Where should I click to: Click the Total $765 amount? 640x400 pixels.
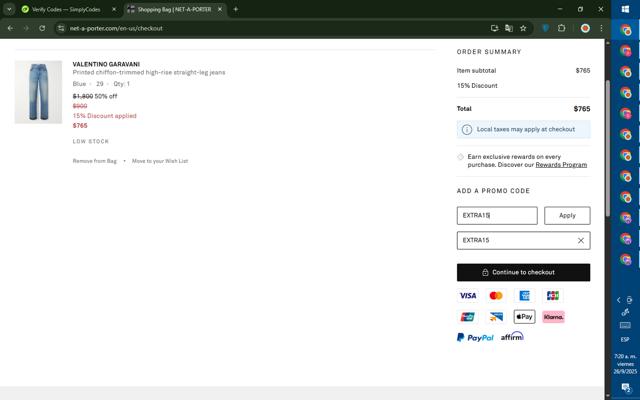[x=582, y=109]
